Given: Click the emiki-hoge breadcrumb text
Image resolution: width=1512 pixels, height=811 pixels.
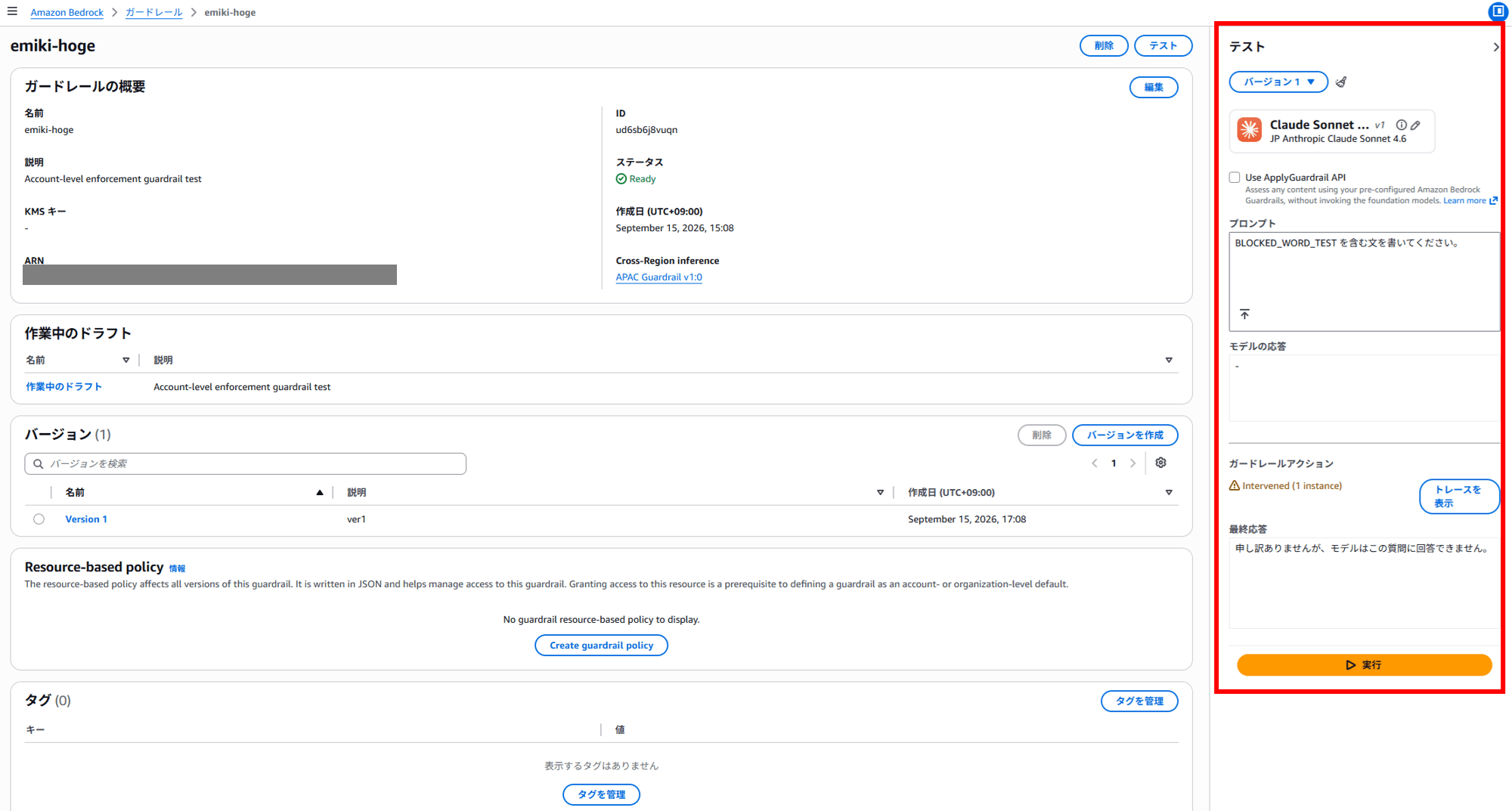Looking at the screenshot, I should tap(230, 12).
